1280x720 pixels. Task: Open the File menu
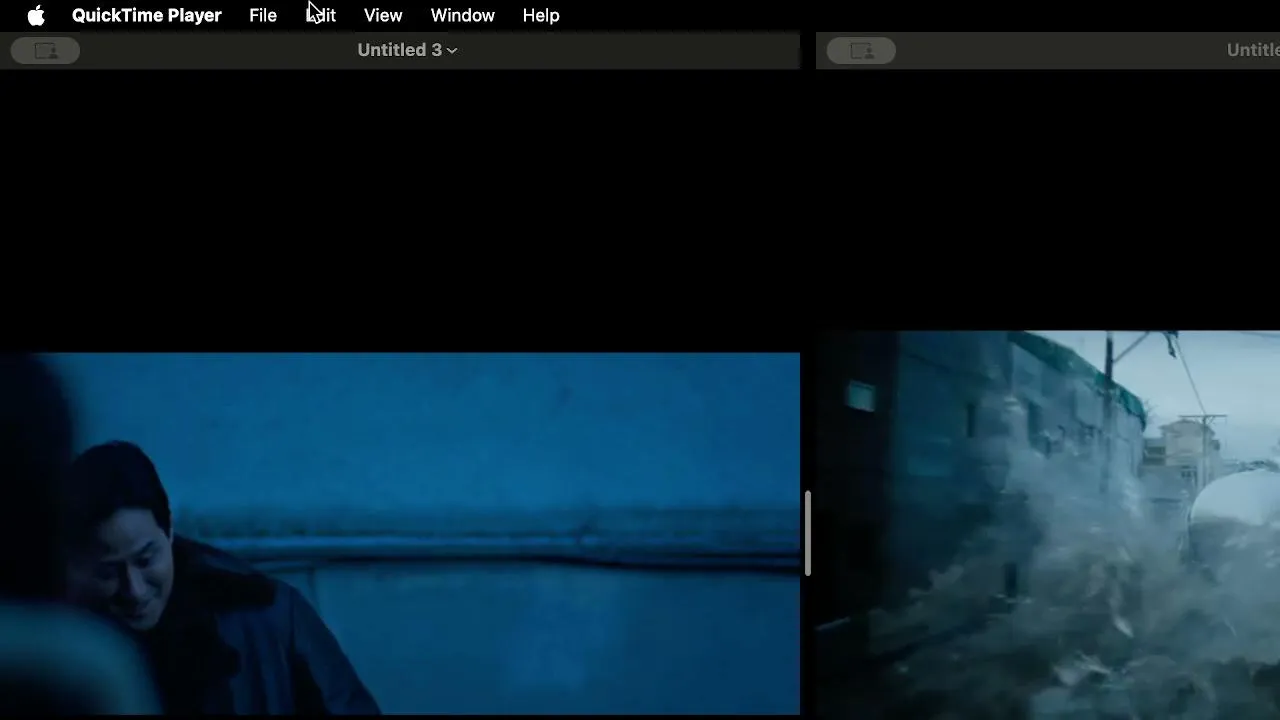[263, 16]
